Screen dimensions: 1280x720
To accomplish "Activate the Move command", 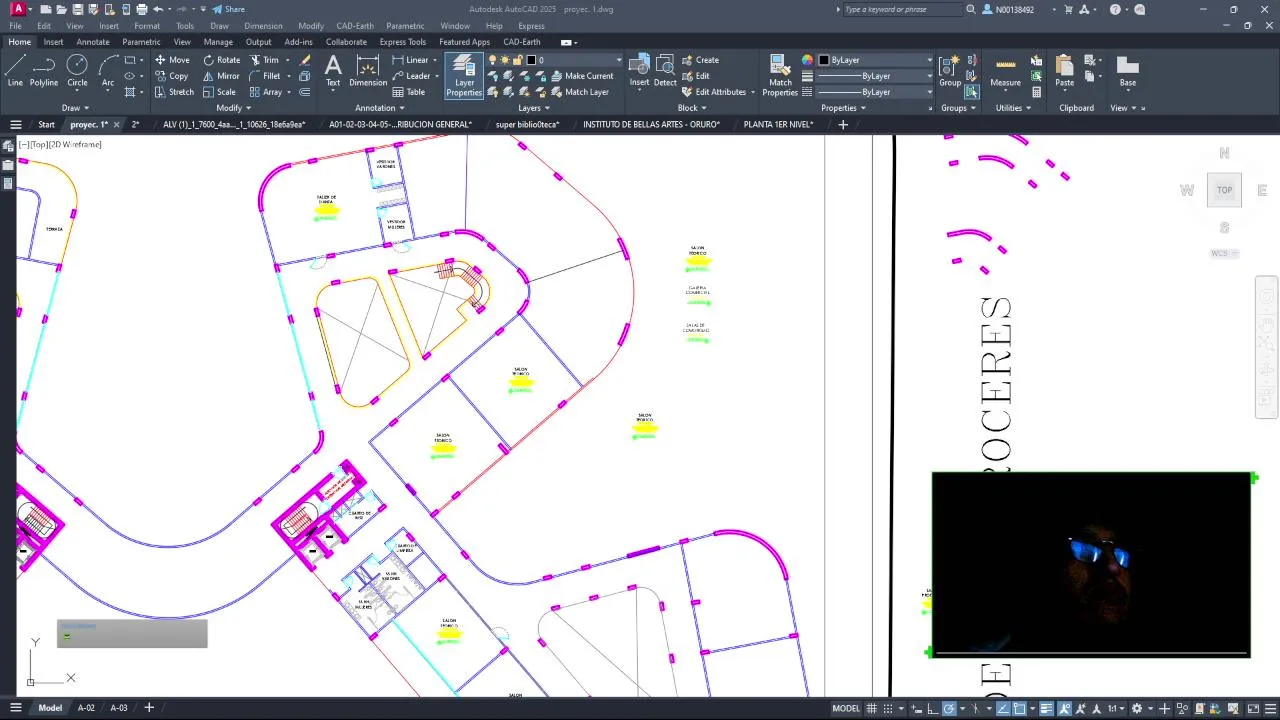I will click(x=171, y=60).
